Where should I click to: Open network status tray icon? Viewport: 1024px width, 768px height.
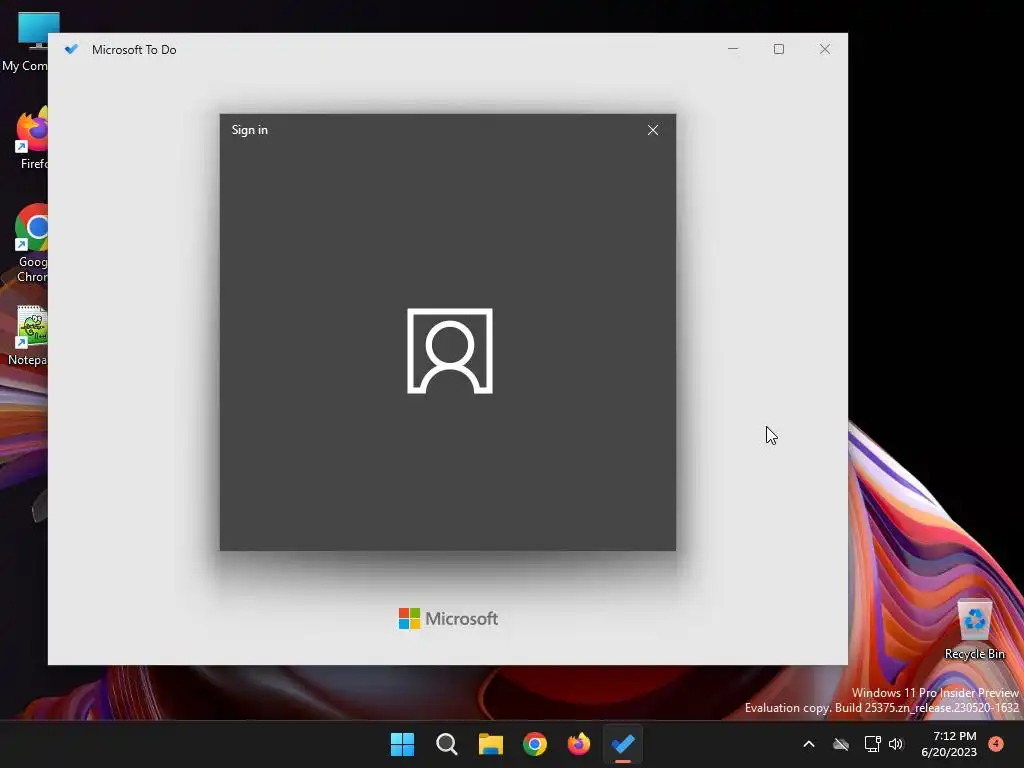click(872, 744)
